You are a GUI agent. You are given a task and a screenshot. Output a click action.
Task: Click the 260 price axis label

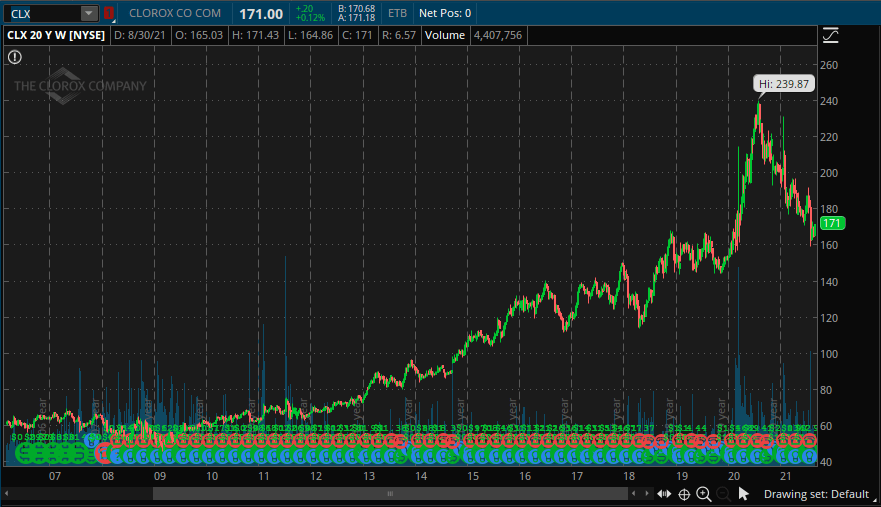click(829, 65)
